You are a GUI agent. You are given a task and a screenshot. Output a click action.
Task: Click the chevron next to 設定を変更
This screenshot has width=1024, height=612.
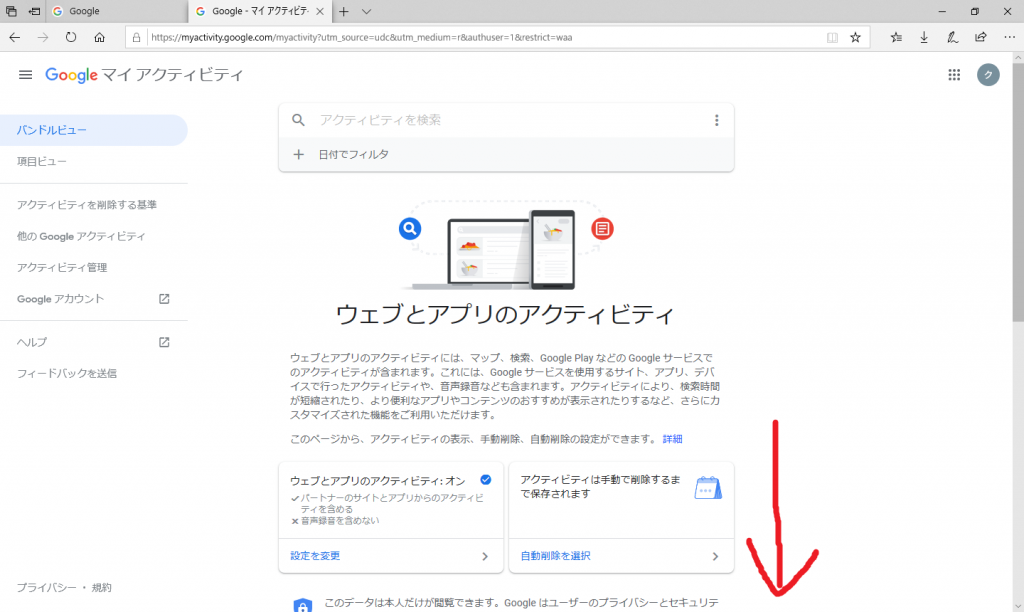485,556
